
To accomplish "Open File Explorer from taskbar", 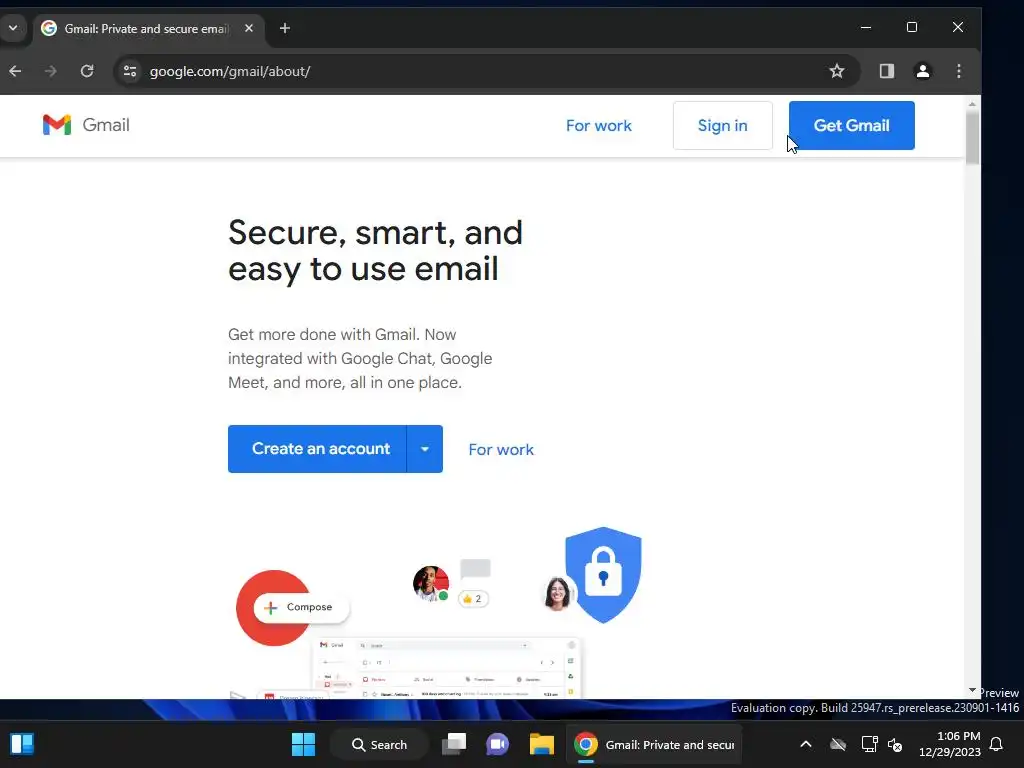I will (x=541, y=744).
